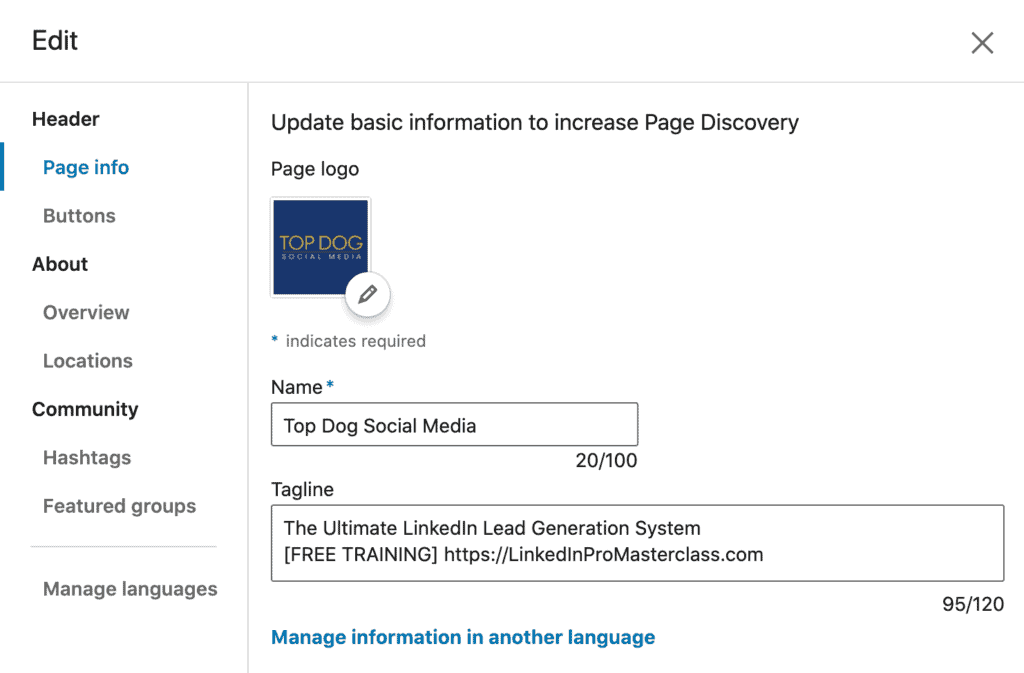Click into the Tagline text box

click(x=637, y=542)
